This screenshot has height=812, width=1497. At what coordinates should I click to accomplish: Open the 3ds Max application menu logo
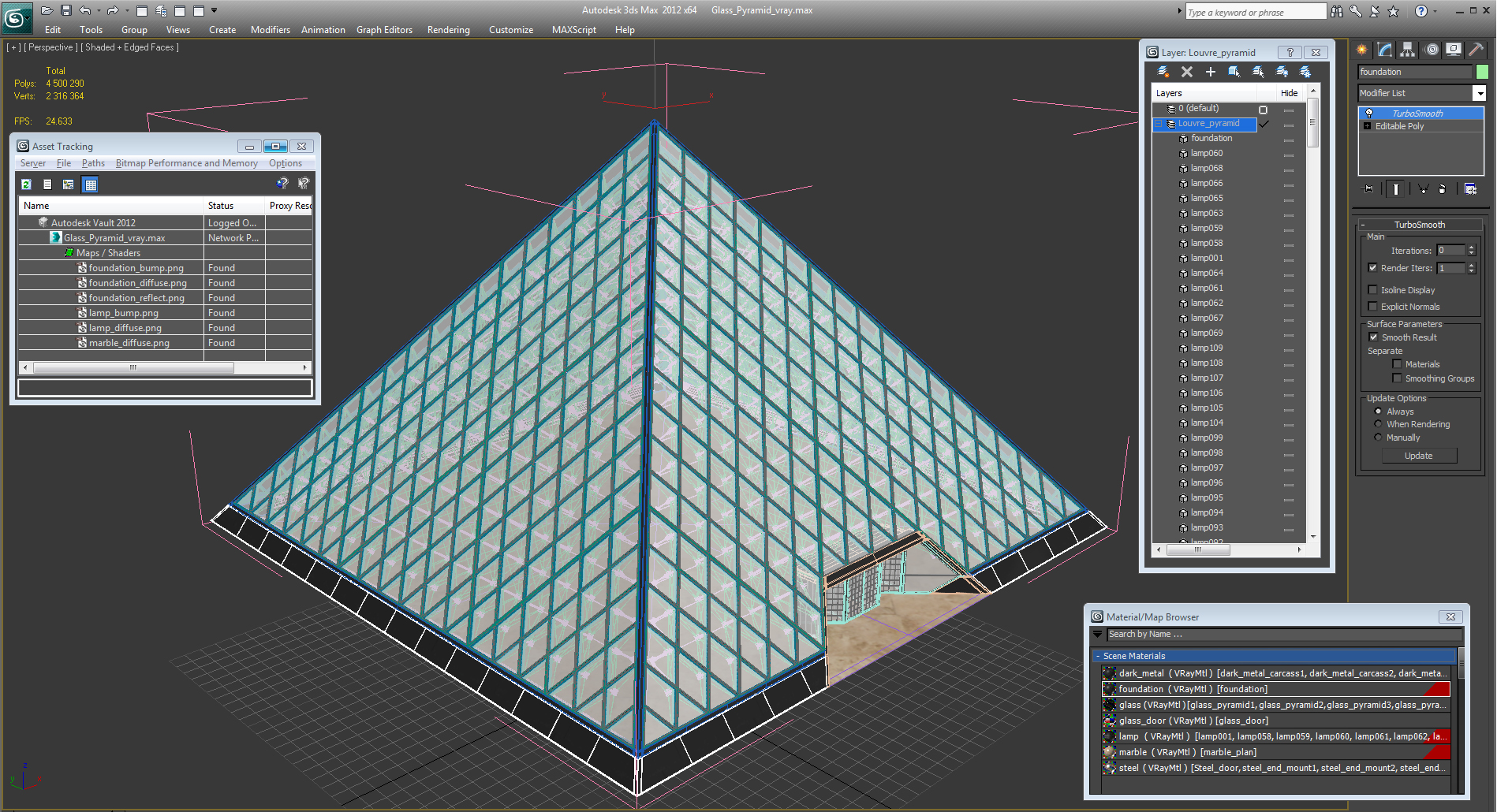16,17
